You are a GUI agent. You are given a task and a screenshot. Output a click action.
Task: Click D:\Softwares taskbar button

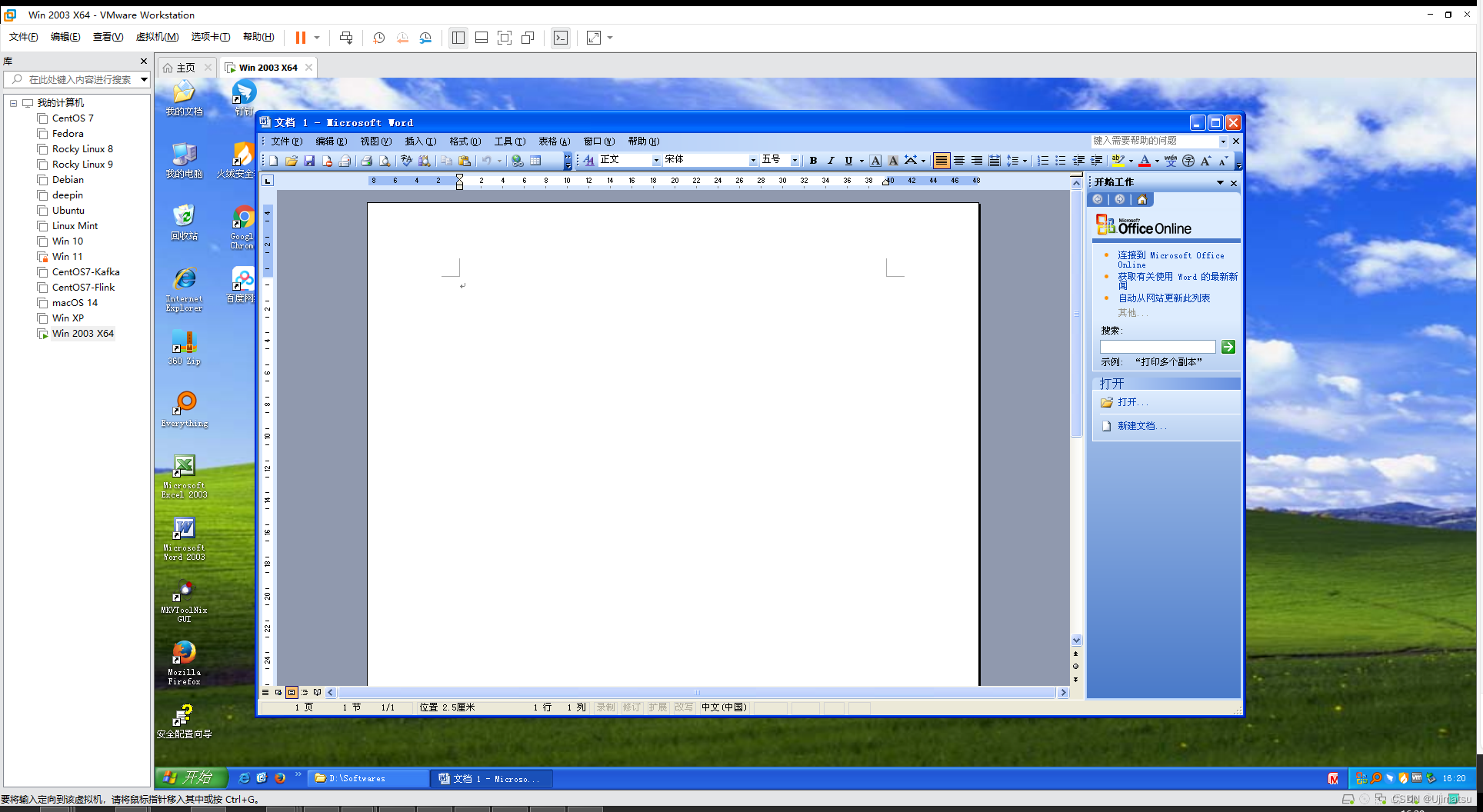[x=369, y=778]
